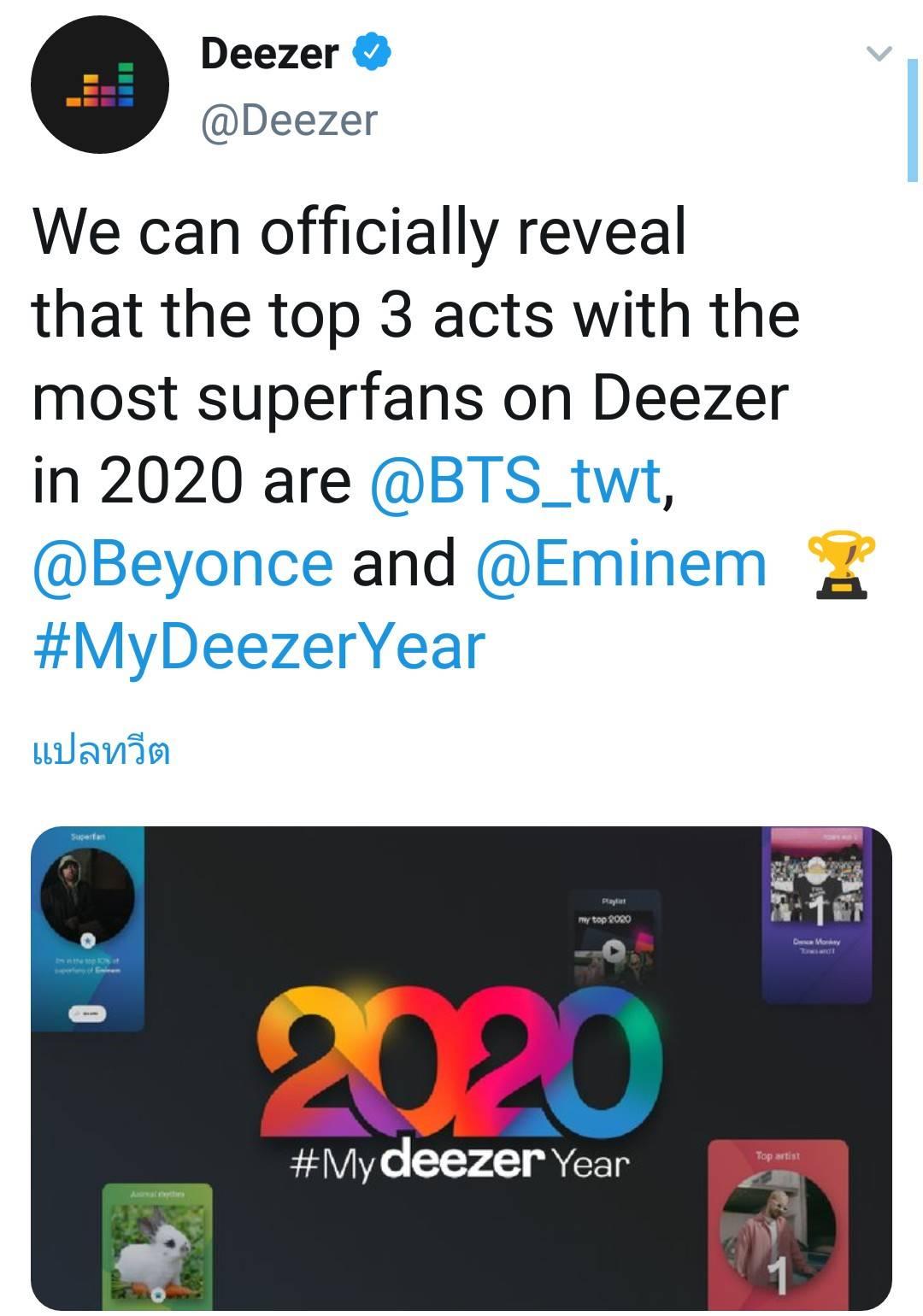Click the แปลทวีต translate tweet link

pyautogui.click(x=101, y=751)
